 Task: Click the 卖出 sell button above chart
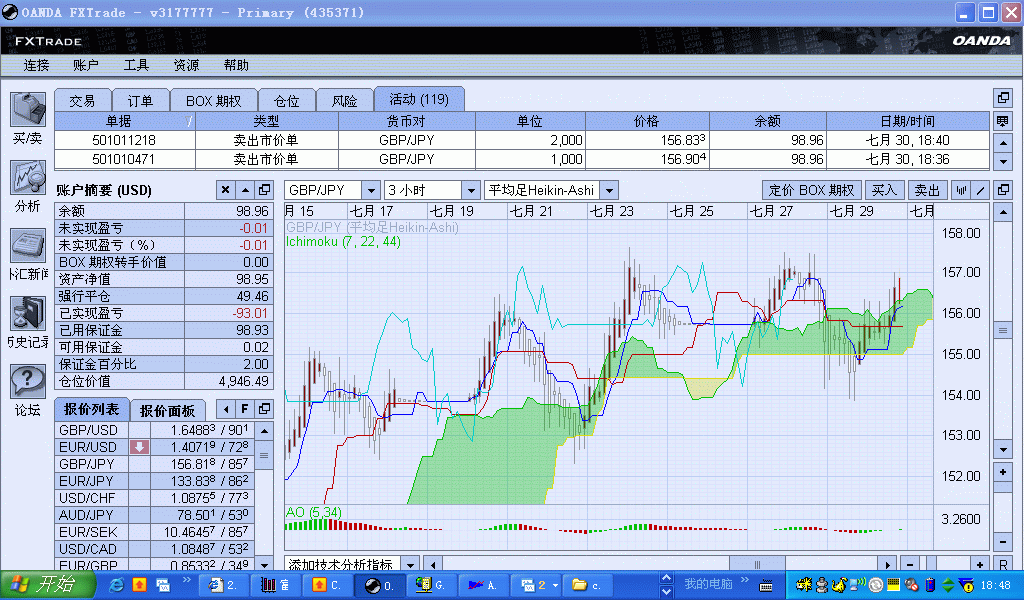927,190
